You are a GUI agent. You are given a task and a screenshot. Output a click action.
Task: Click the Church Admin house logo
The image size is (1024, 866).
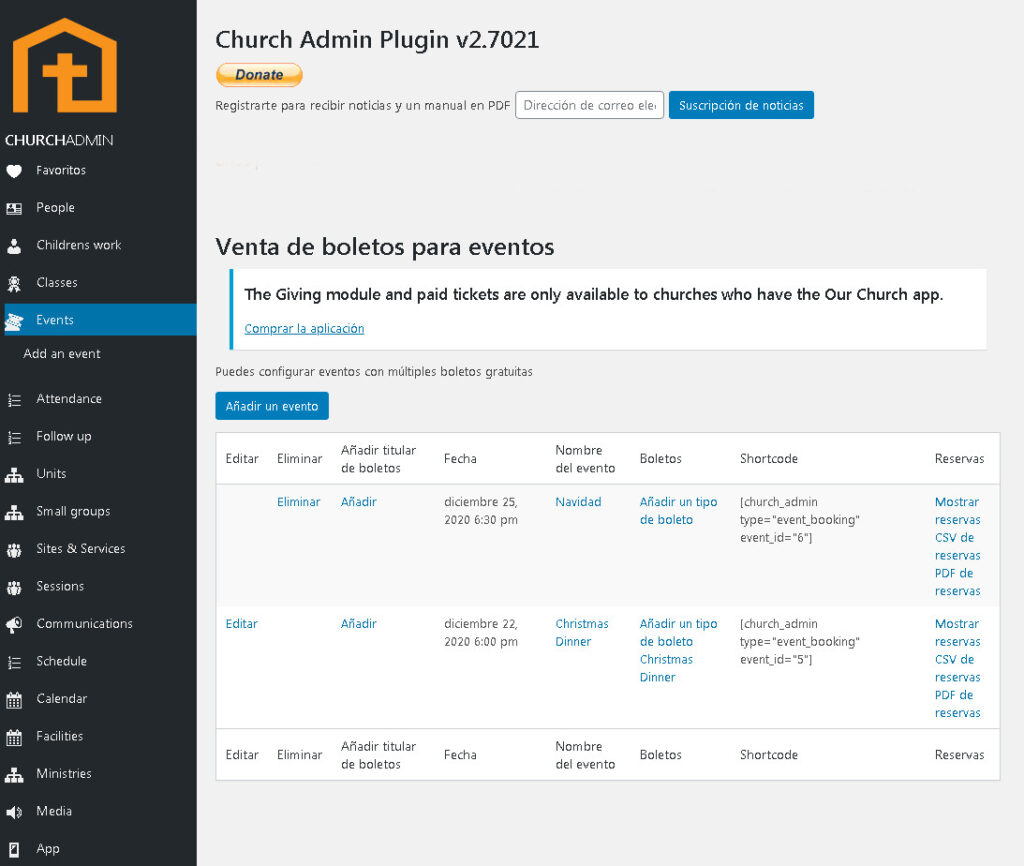point(65,66)
